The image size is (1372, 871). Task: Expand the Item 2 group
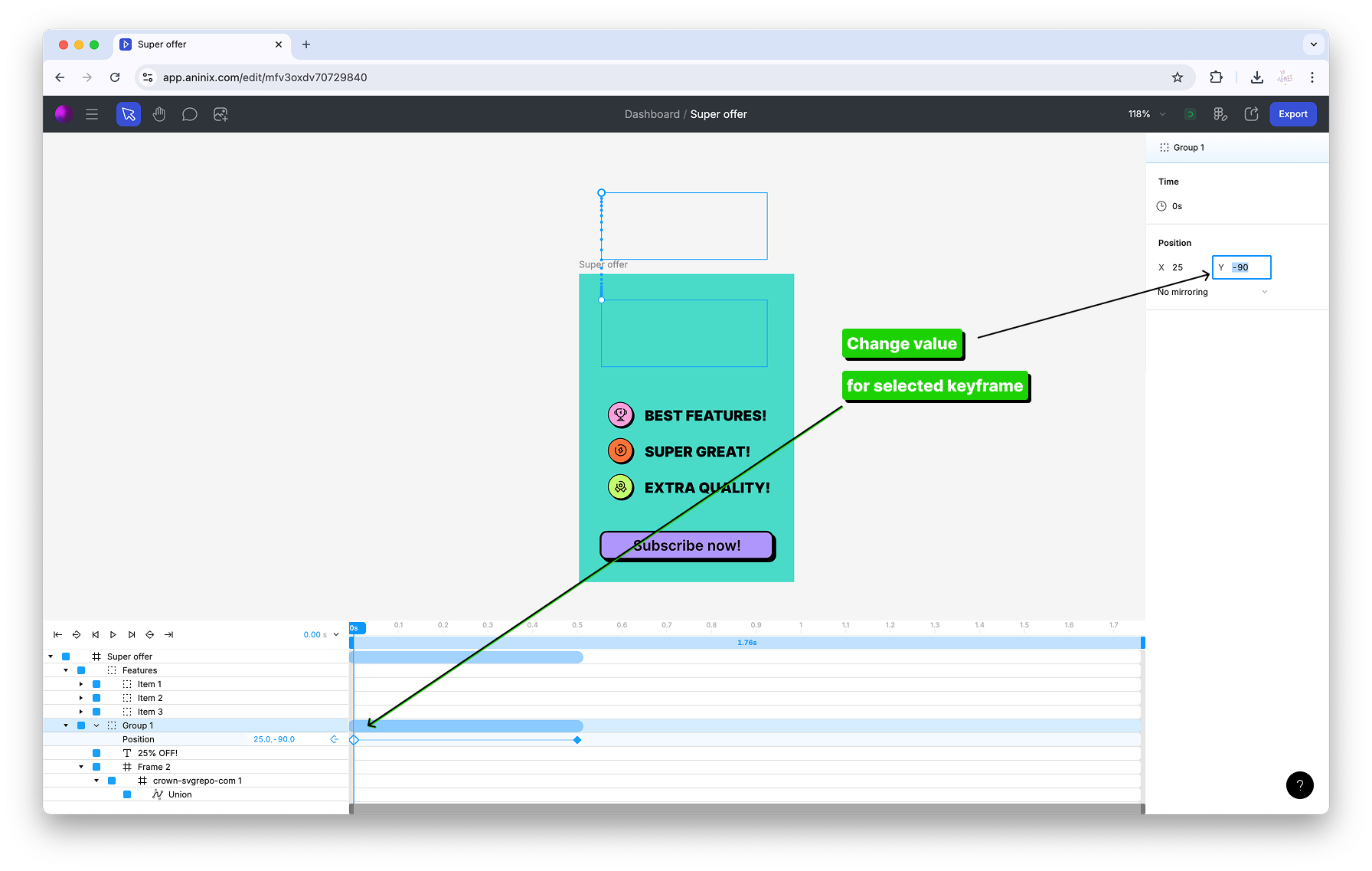81,698
